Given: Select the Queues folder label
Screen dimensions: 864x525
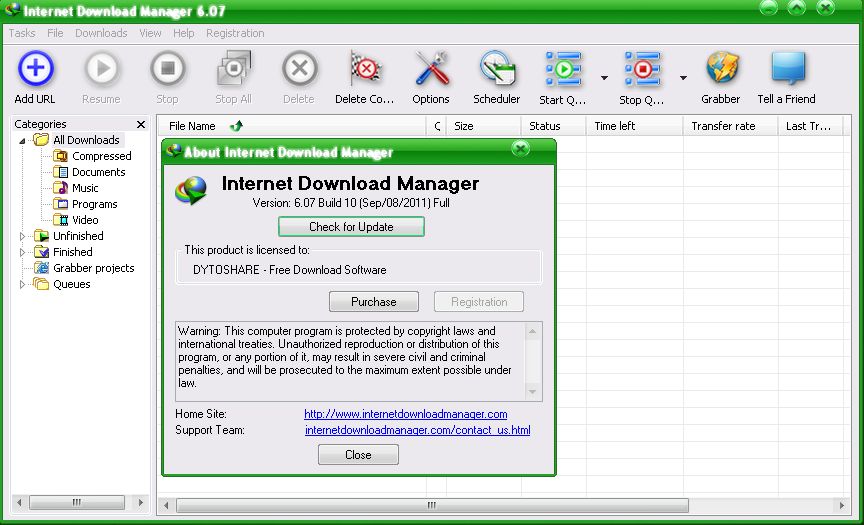Looking at the screenshot, I should pos(72,284).
